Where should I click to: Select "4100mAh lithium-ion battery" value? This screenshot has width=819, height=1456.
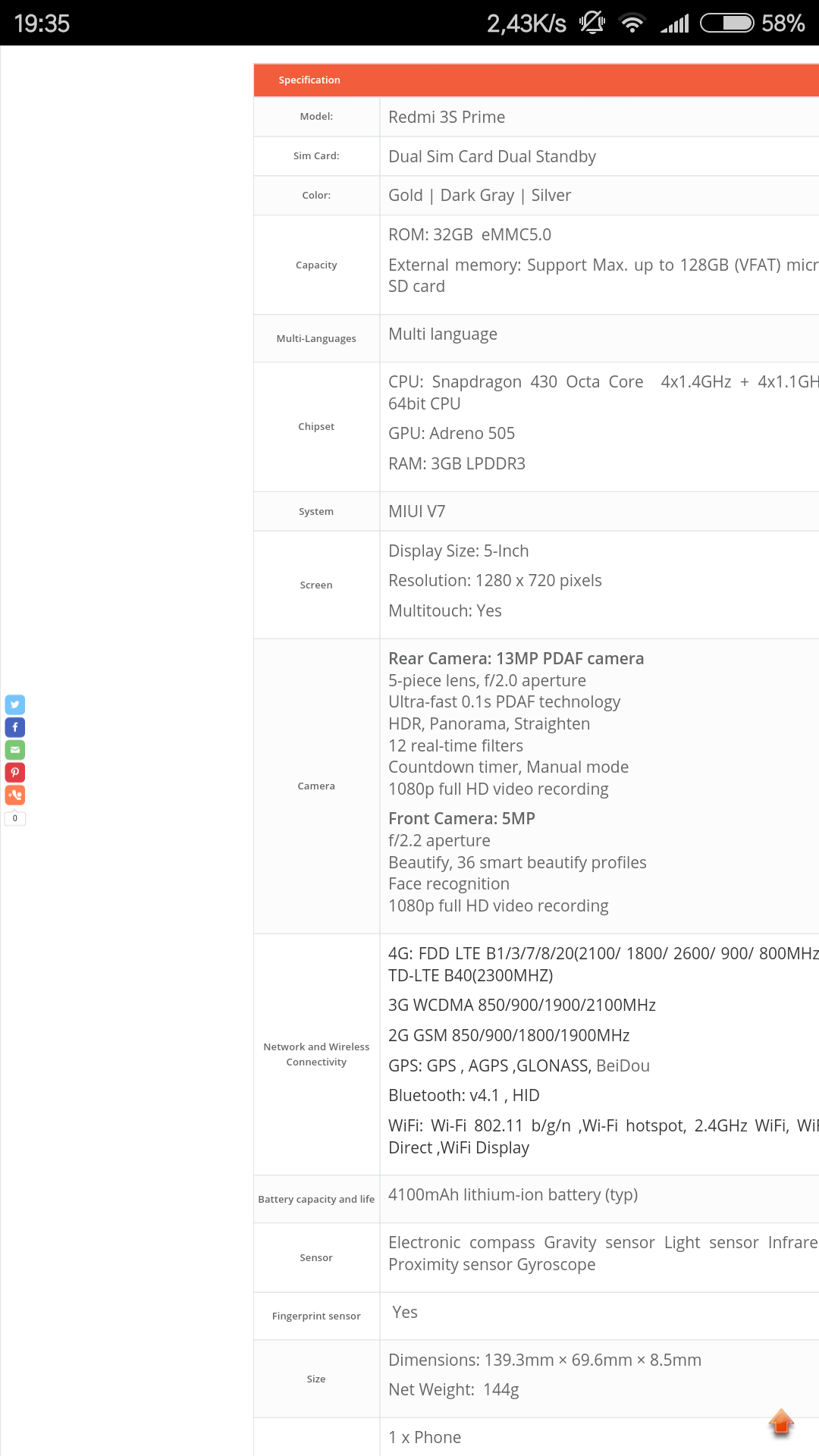click(x=513, y=1194)
